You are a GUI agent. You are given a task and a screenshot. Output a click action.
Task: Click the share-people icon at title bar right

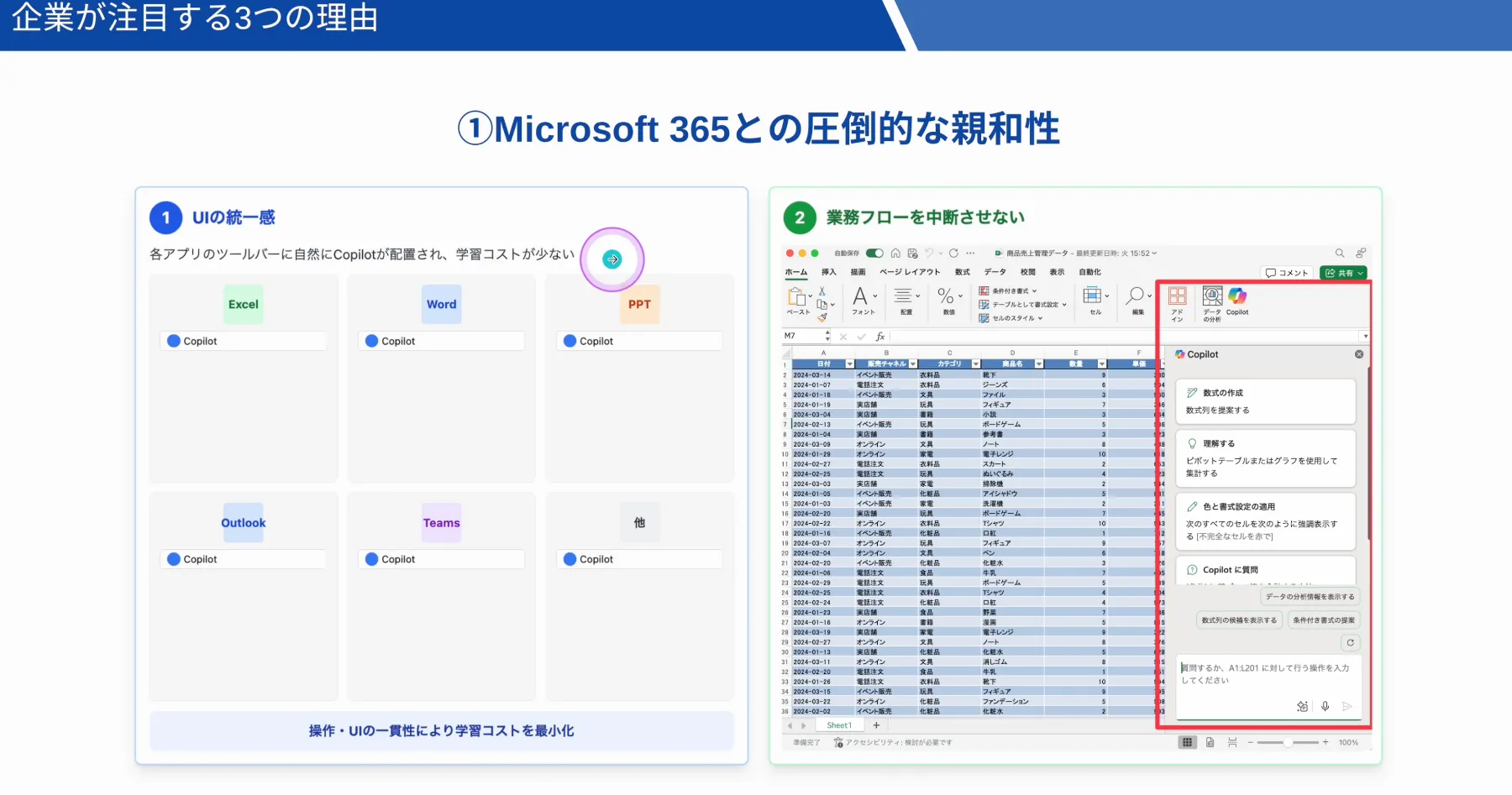(1361, 253)
